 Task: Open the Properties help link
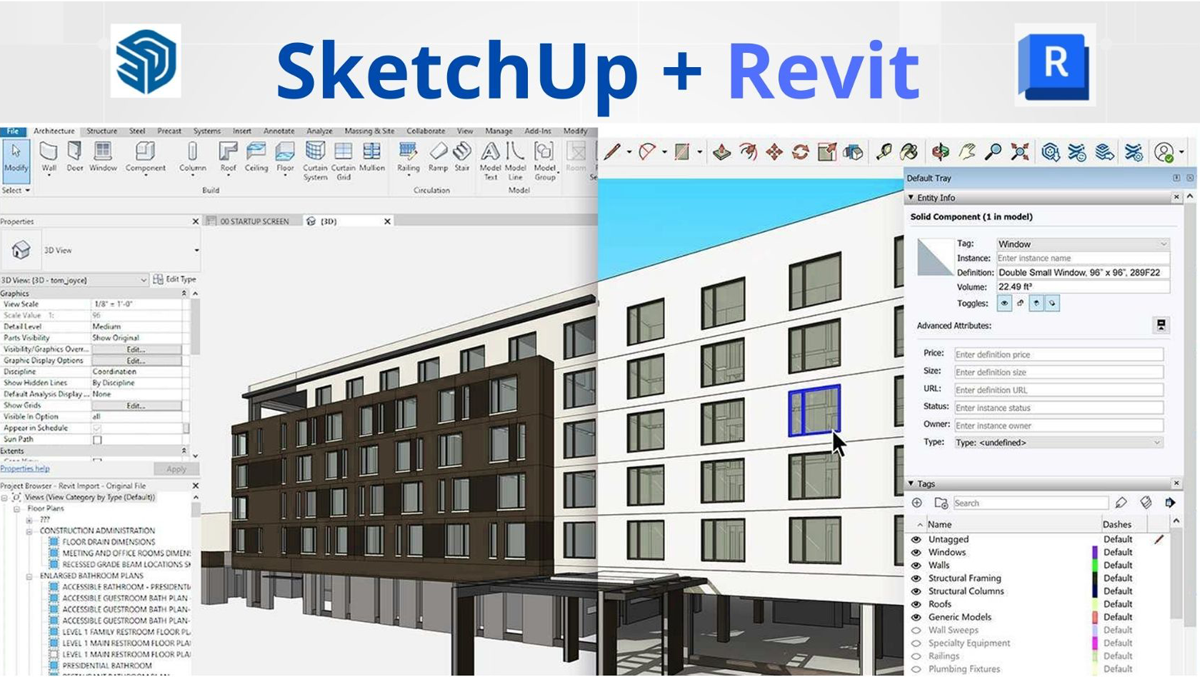point(25,468)
